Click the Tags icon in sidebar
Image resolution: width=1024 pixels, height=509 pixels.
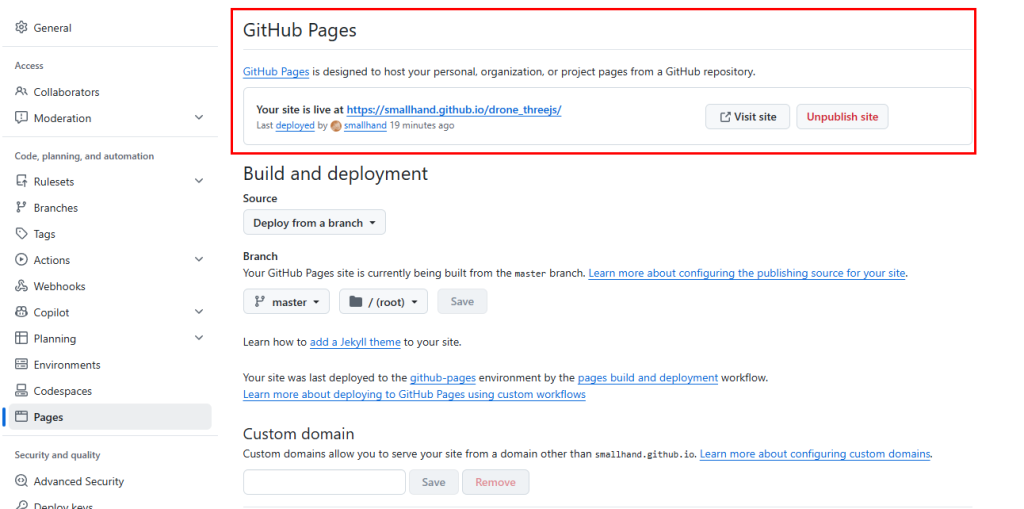22,234
